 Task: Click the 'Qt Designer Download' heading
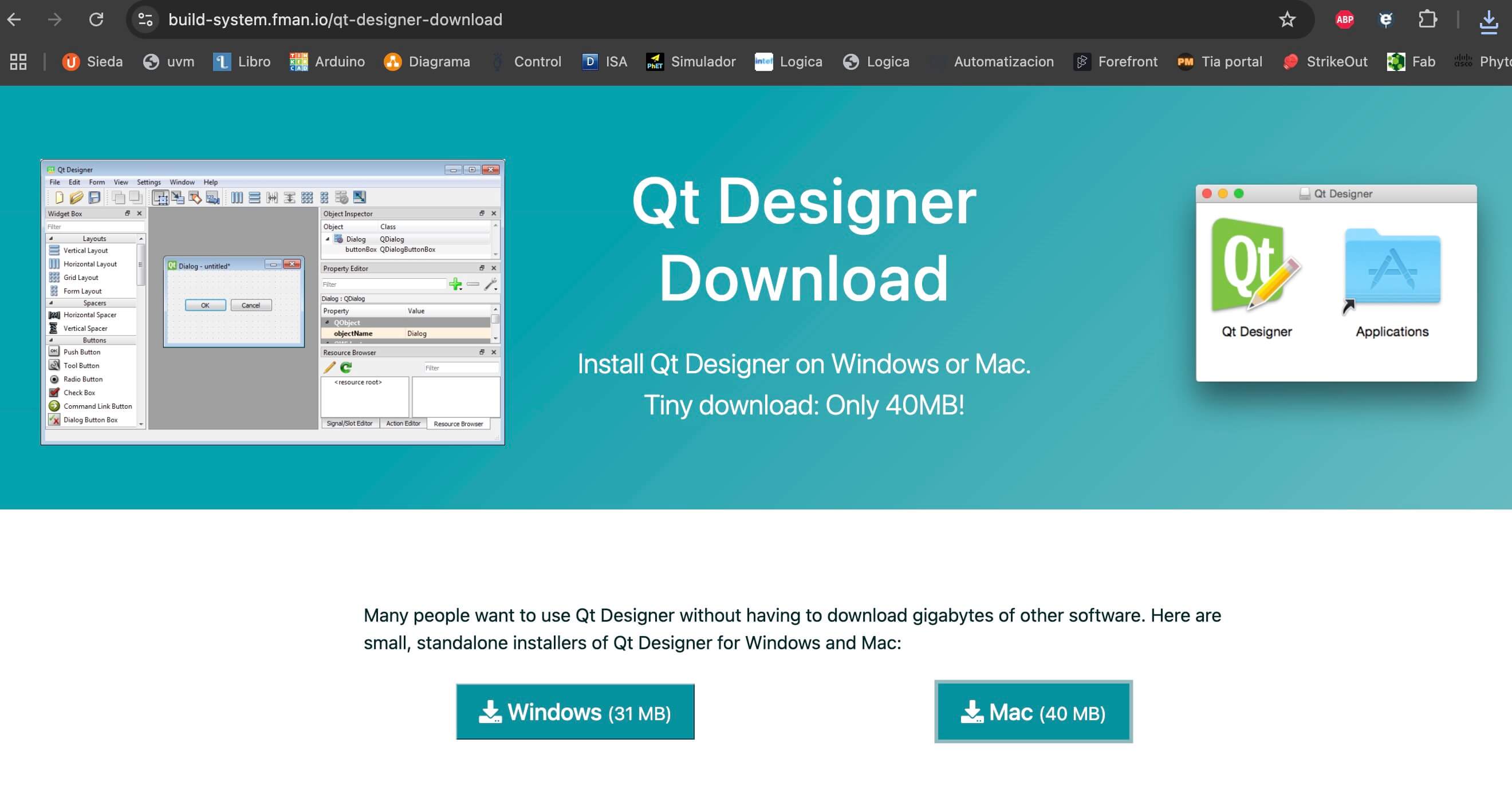pyautogui.click(x=804, y=239)
